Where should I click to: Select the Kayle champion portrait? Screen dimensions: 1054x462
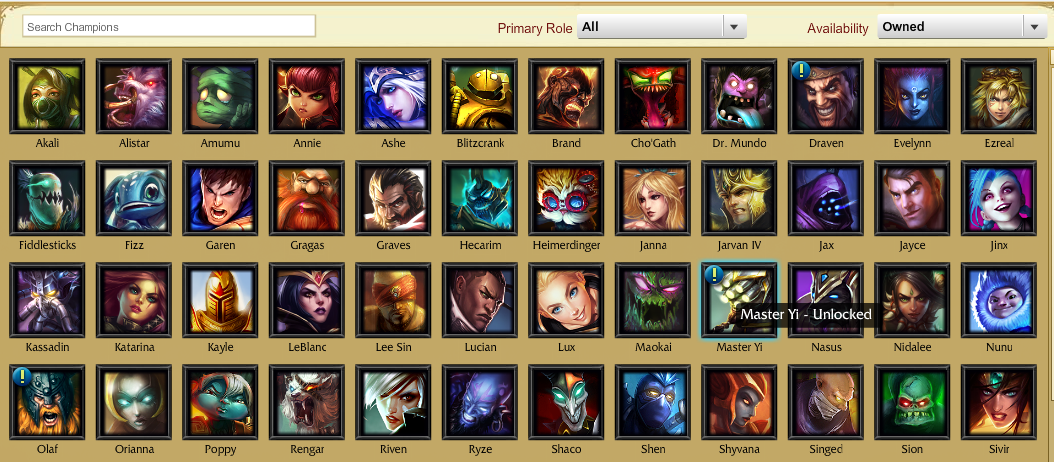(x=220, y=301)
